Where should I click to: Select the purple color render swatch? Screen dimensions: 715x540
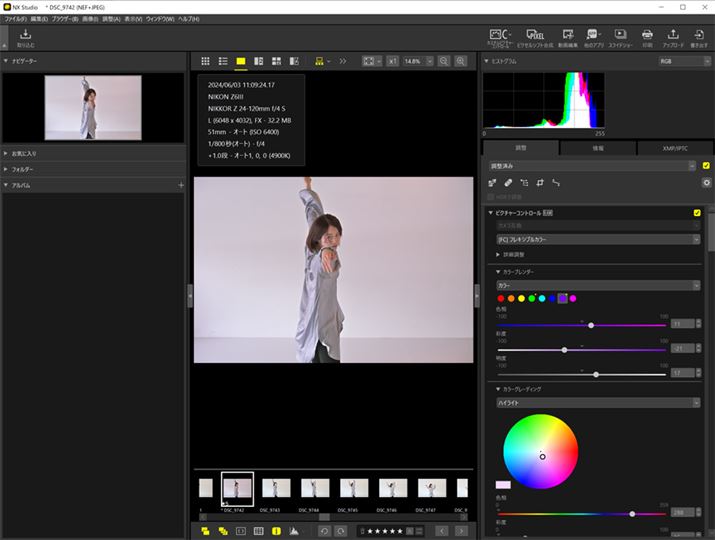562,298
